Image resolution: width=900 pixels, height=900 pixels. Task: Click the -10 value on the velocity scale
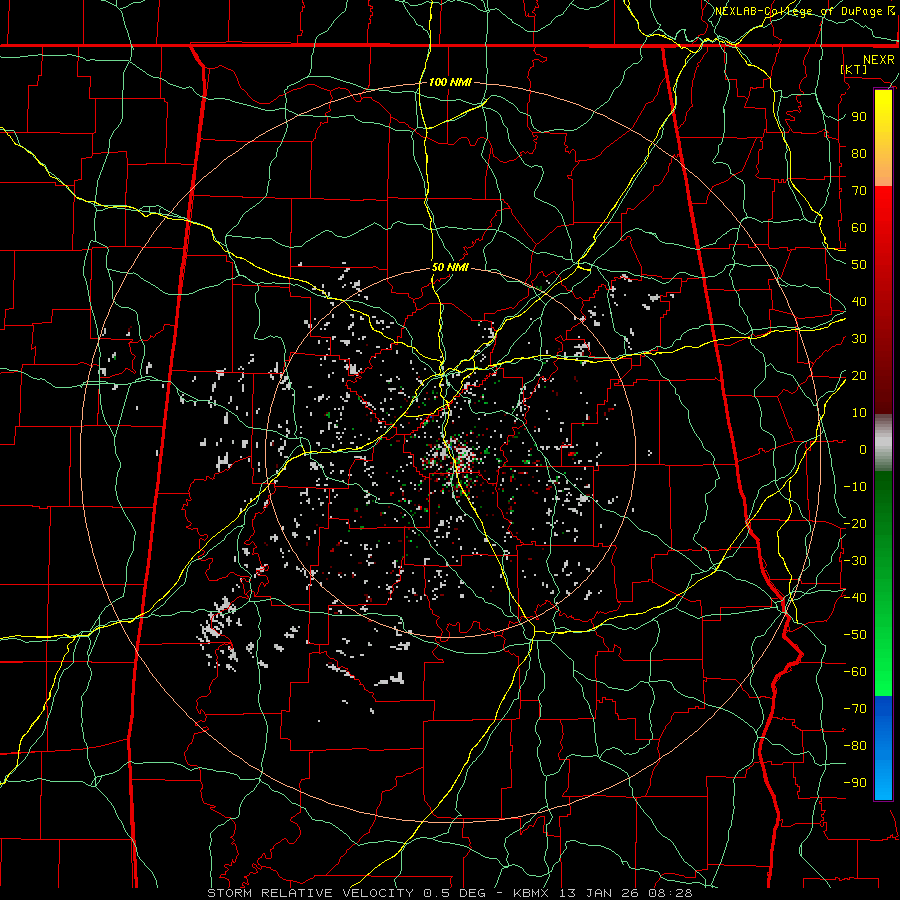855,487
